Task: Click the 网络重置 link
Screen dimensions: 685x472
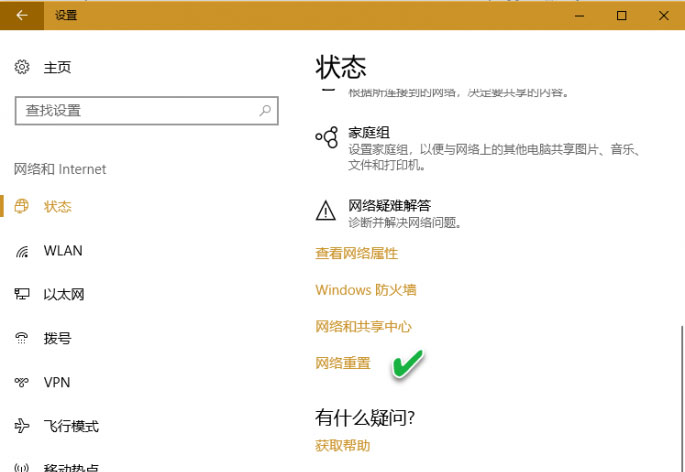Action: coord(343,363)
